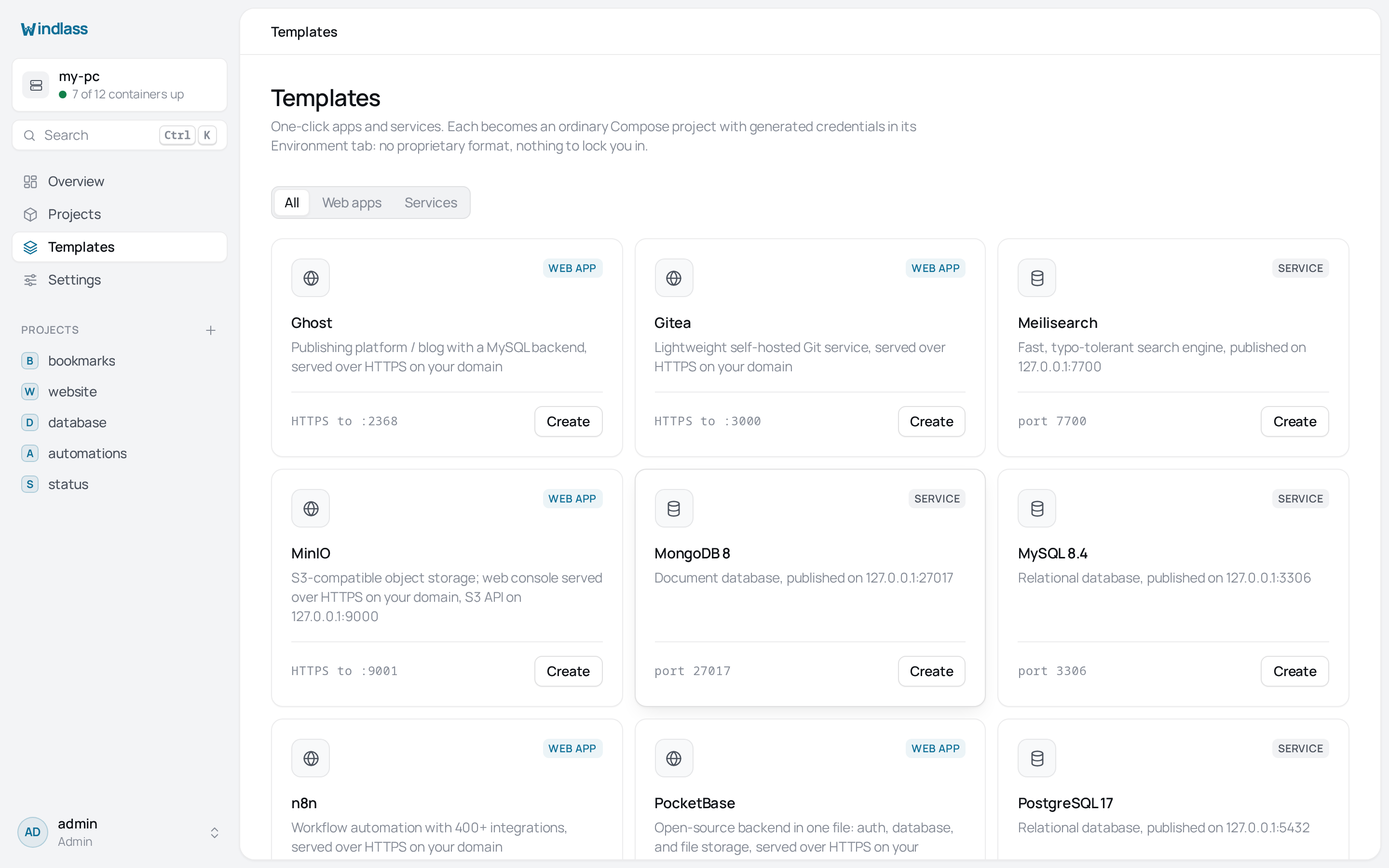Screen dimensions: 1389x868
Task: Create the Gitea template
Action: point(932,421)
